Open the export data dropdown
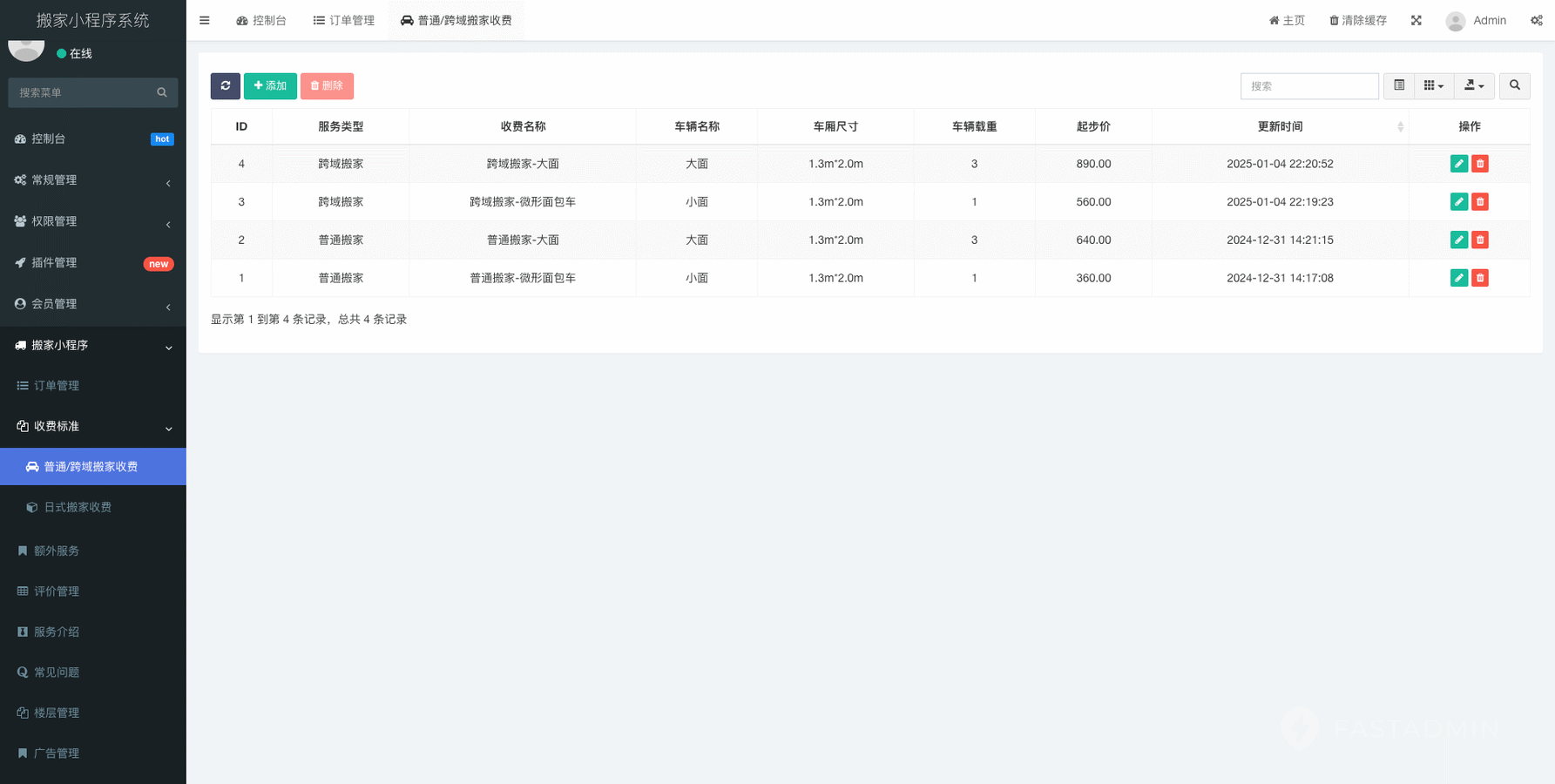The height and width of the screenshot is (784, 1555). (x=1474, y=85)
